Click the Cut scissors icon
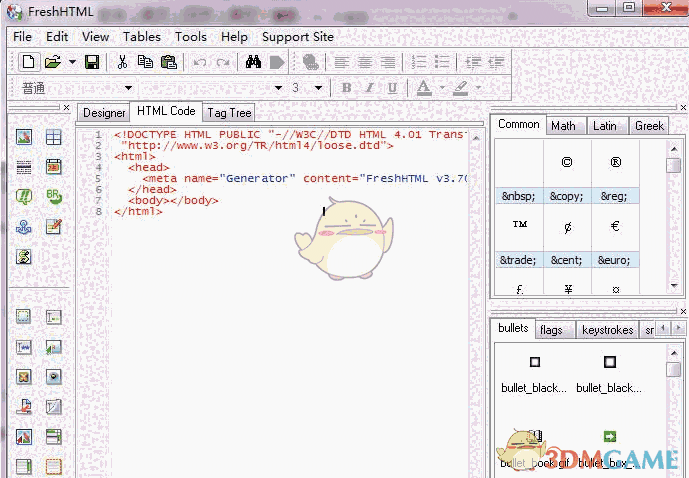 [x=122, y=62]
